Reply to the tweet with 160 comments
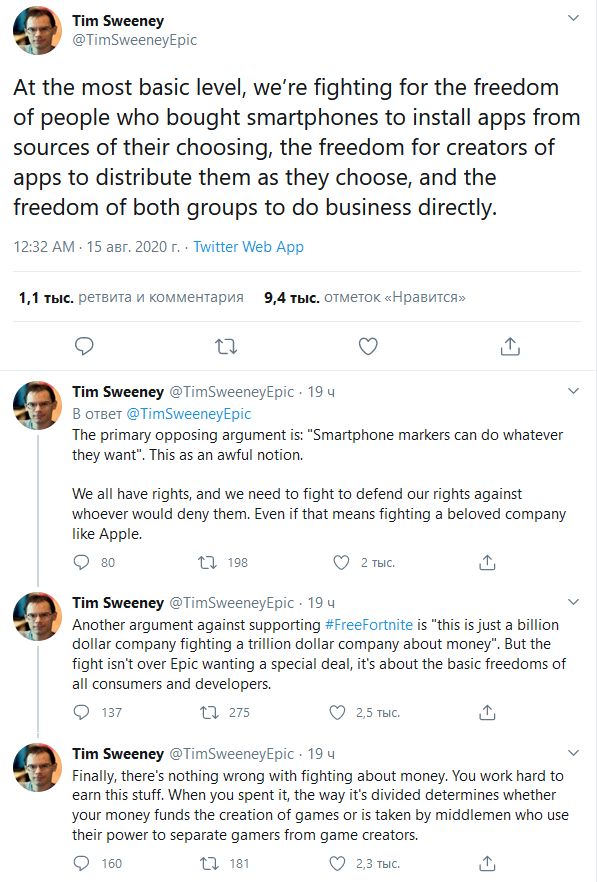Image resolution: width=597 pixels, height=882 pixels. pyautogui.click(x=82, y=863)
